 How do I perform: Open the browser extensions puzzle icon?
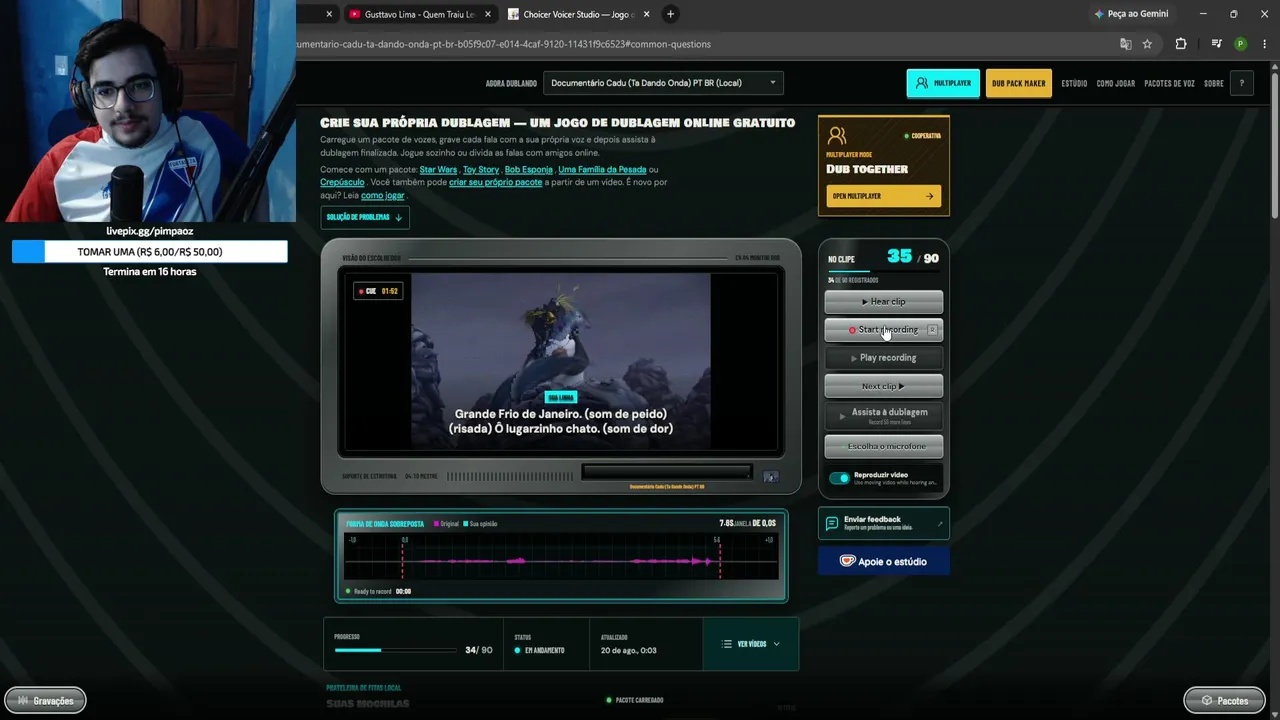pos(1181,44)
